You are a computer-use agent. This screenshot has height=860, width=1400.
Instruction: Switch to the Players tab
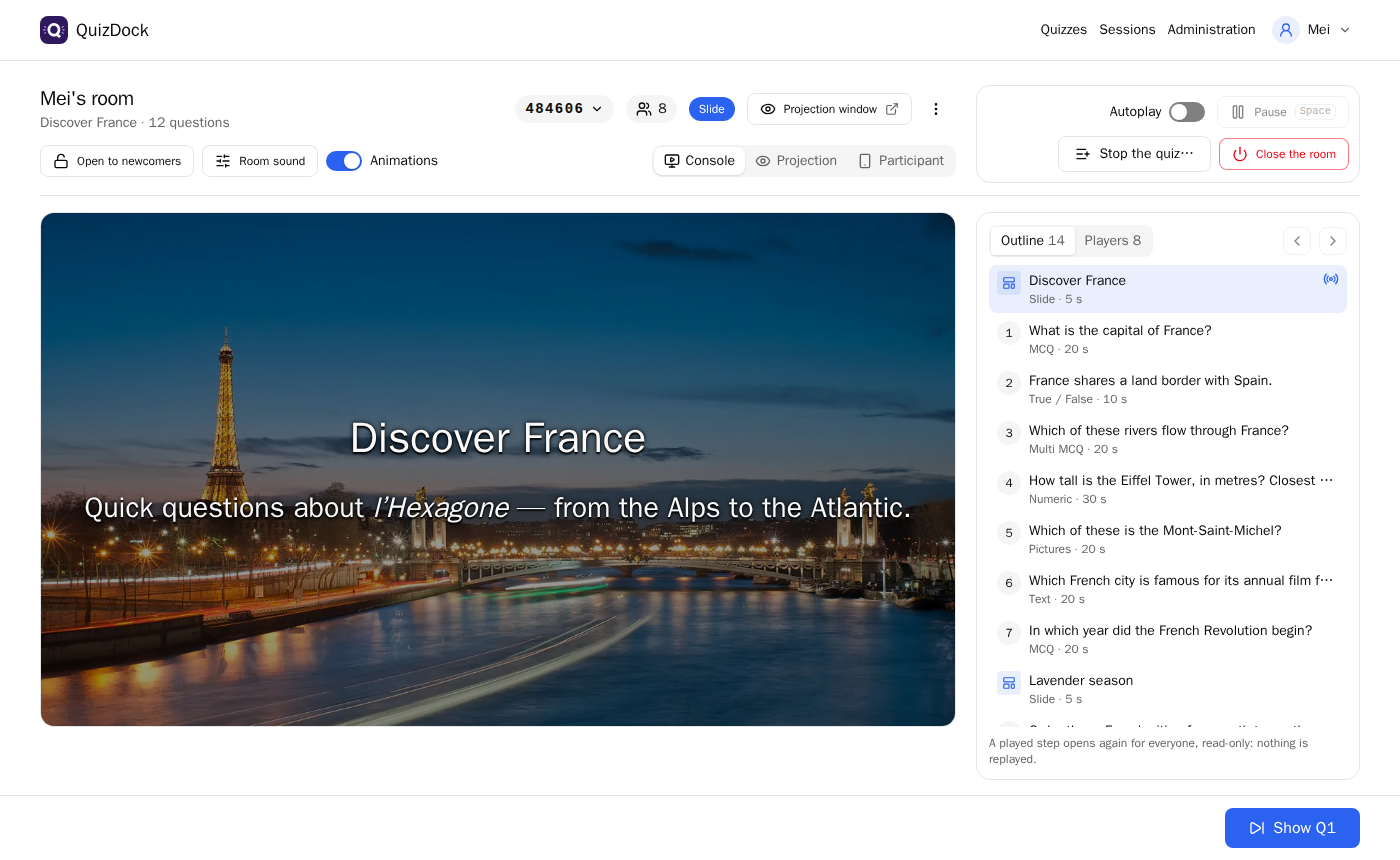tap(1113, 241)
